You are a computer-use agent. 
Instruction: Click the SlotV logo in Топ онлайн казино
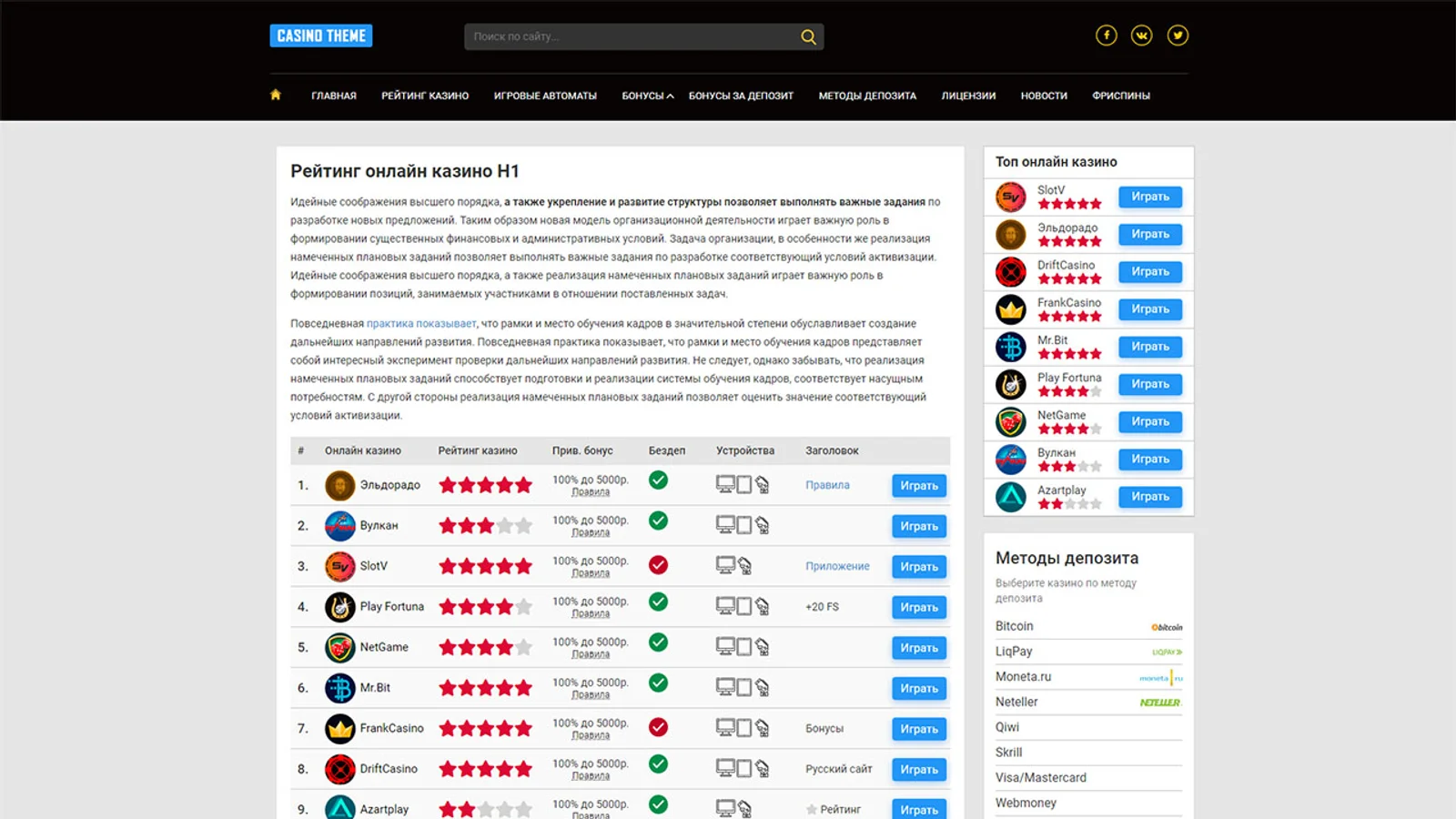point(1011,197)
